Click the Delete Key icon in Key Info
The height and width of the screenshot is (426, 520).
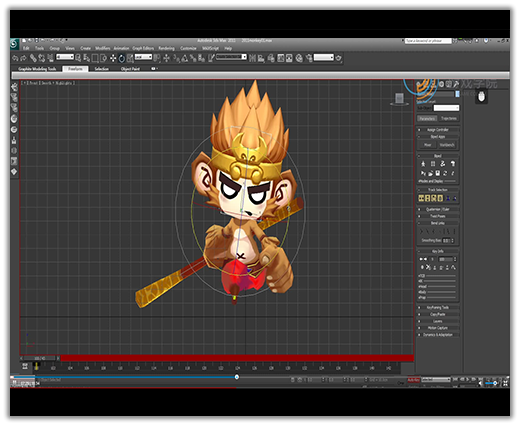pyautogui.click(x=428, y=267)
